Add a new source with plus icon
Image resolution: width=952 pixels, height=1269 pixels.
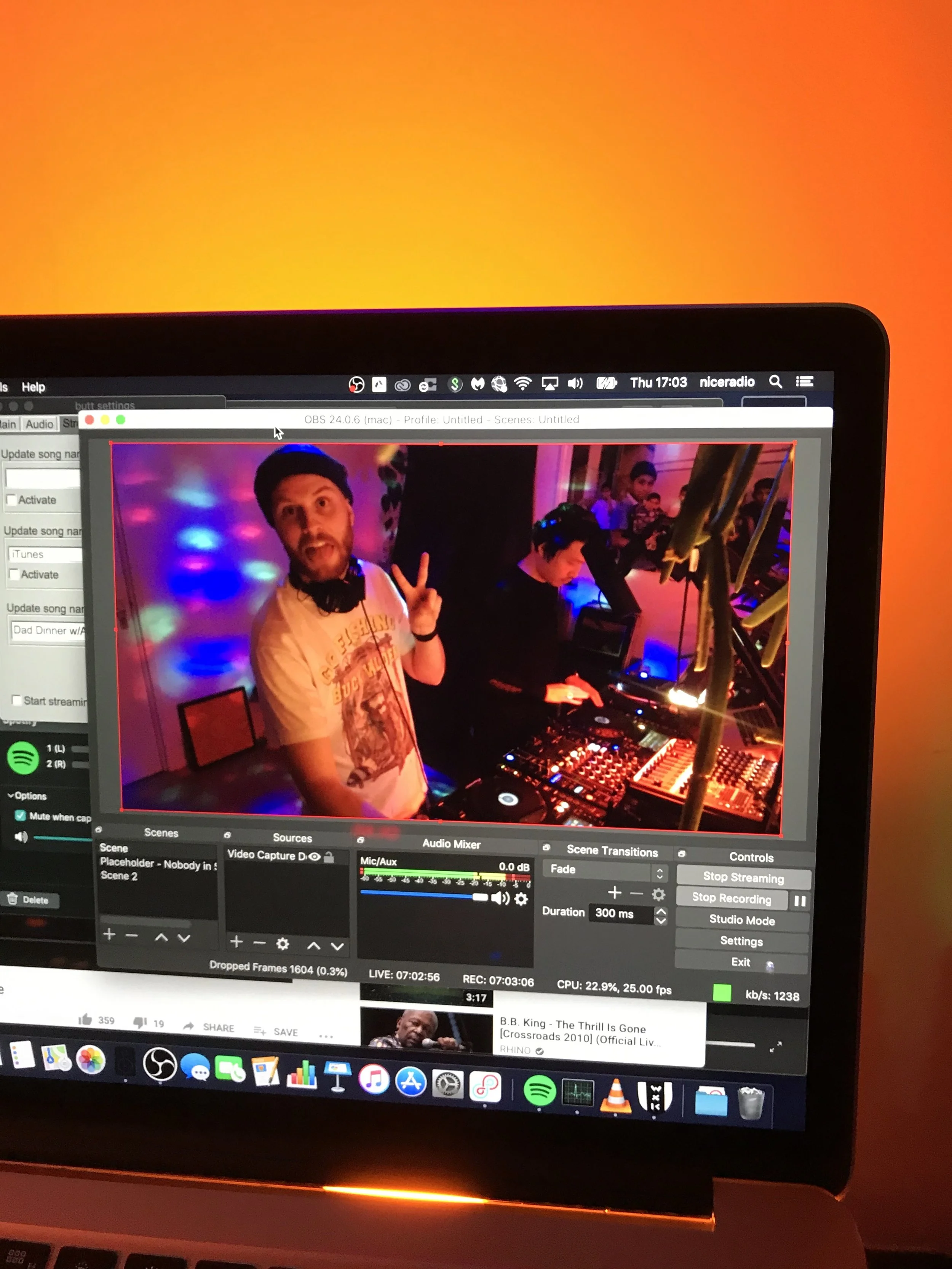pos(236,942)
